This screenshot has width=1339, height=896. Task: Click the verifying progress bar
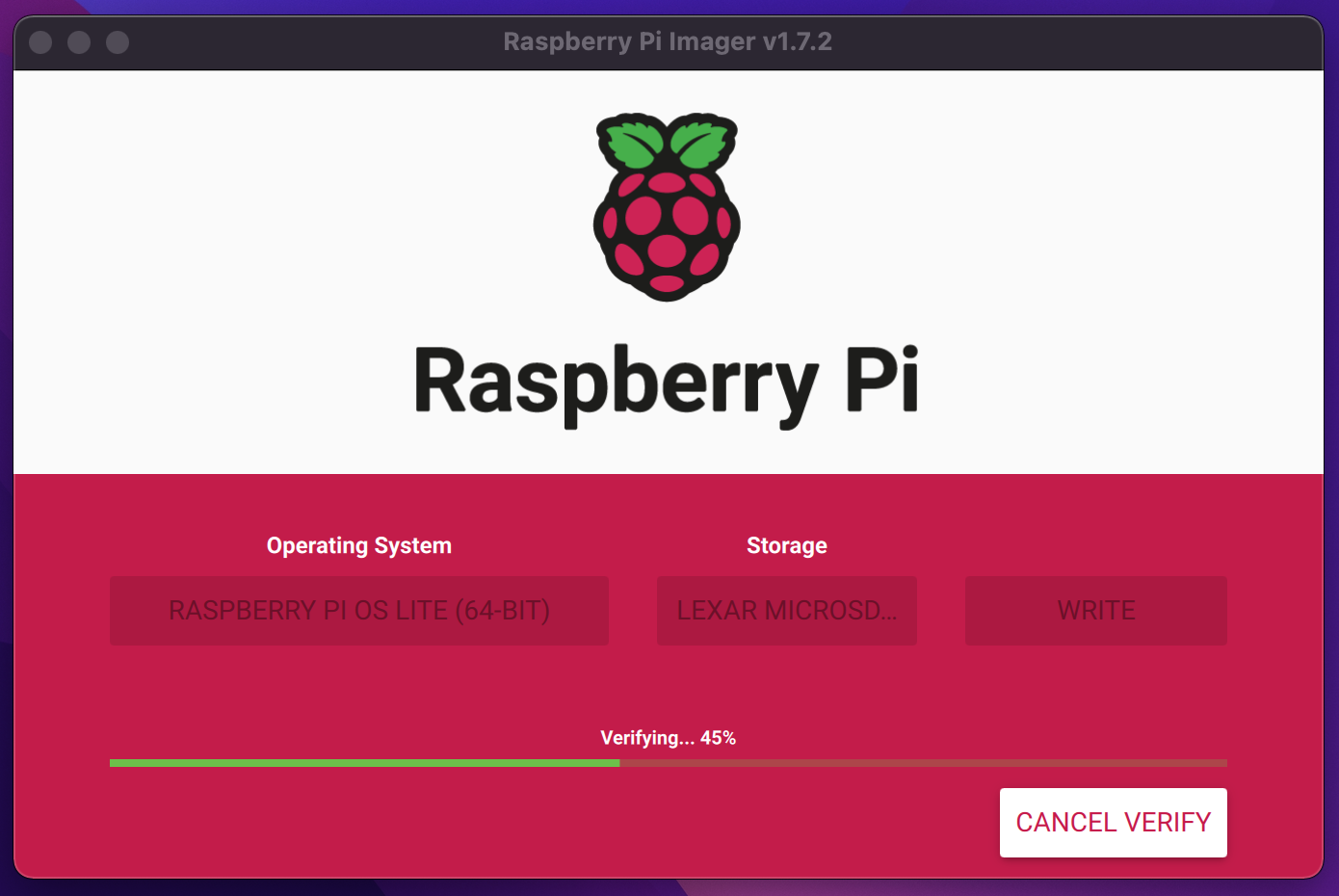click(x=669, y=763)
